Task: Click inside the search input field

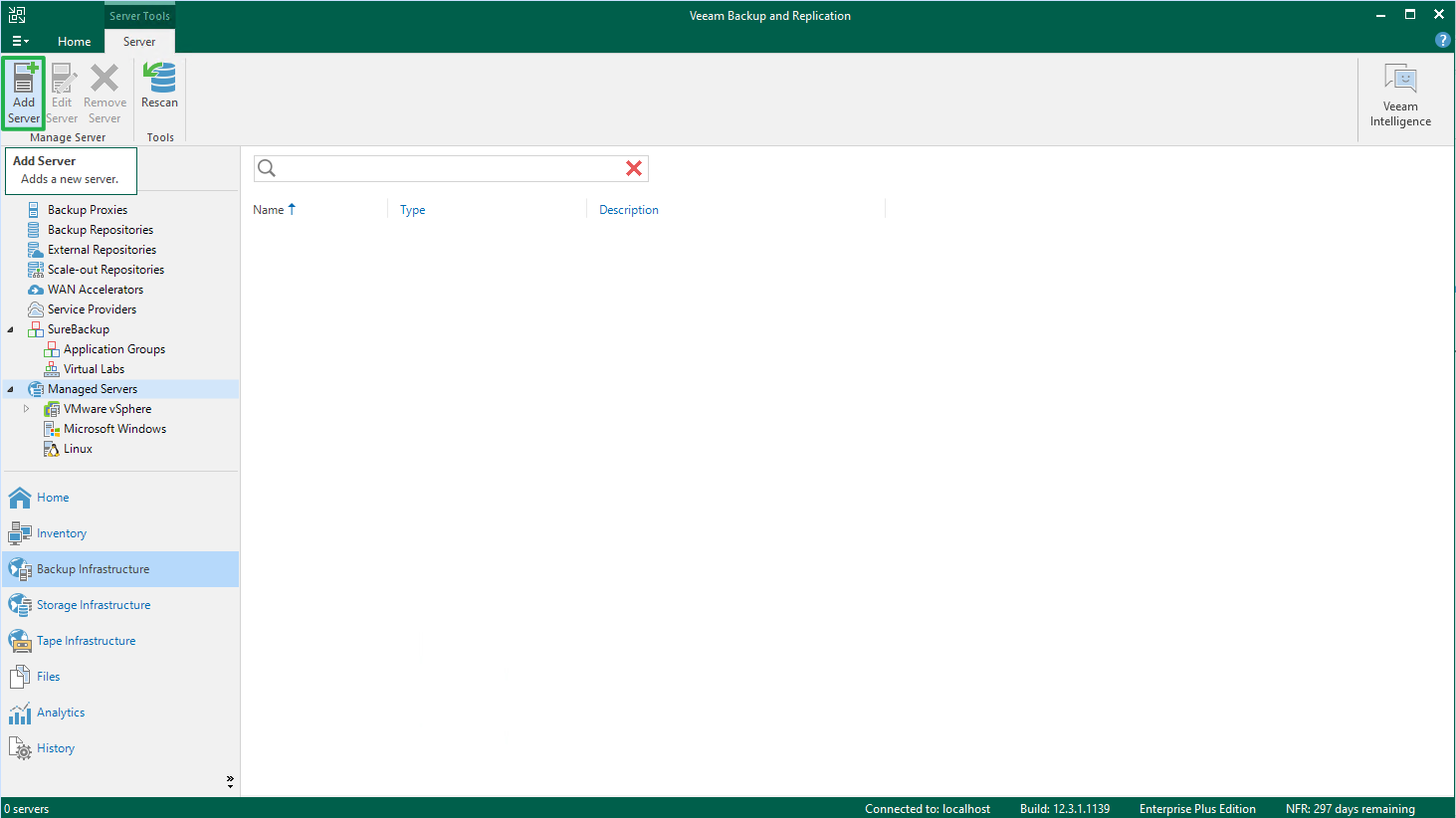Action: [450, 168]
